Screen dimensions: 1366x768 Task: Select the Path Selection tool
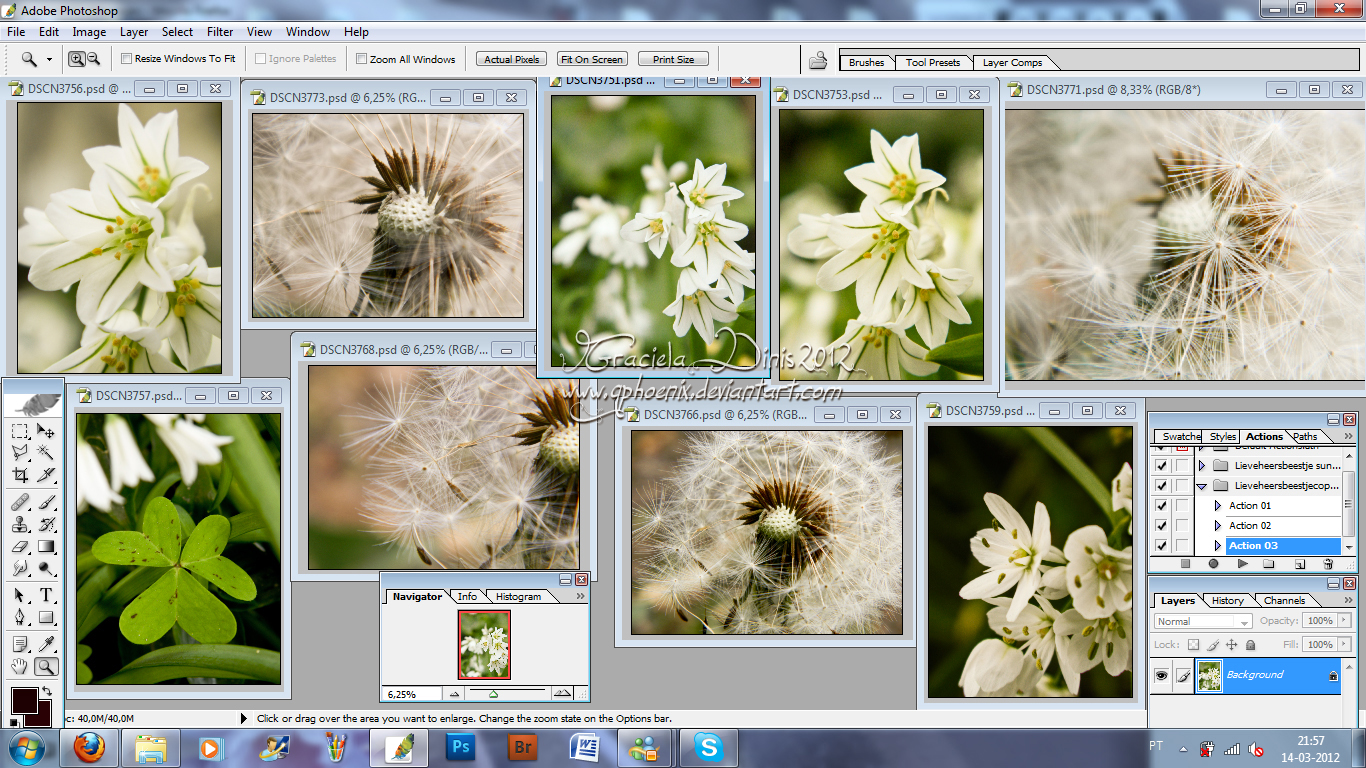(20, 595)
